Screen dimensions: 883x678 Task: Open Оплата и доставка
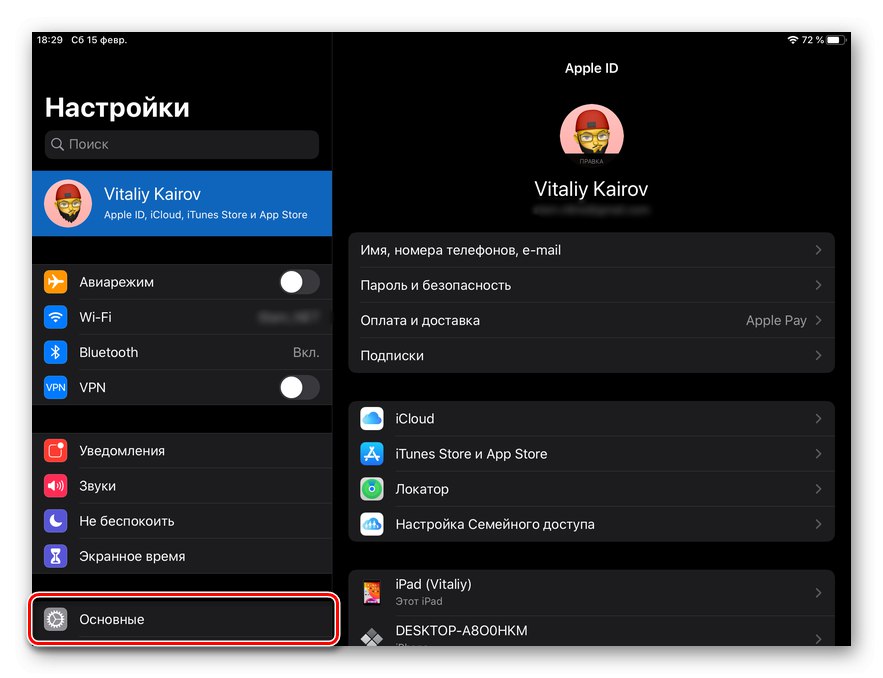coord(591,320)
